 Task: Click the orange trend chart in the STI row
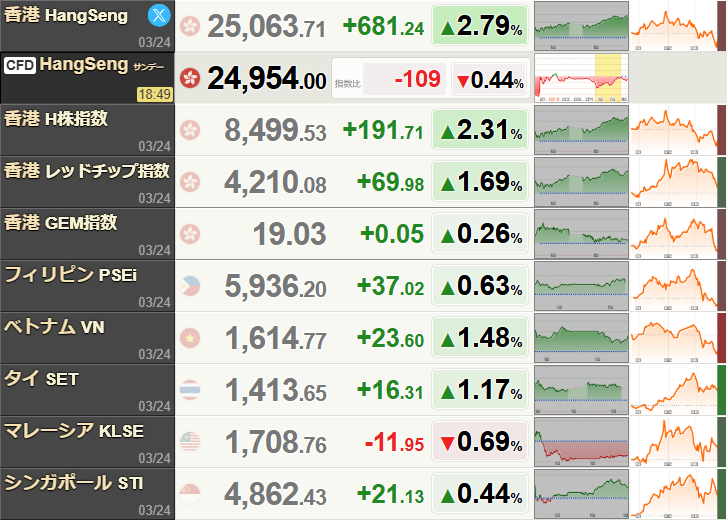[674, 494]
